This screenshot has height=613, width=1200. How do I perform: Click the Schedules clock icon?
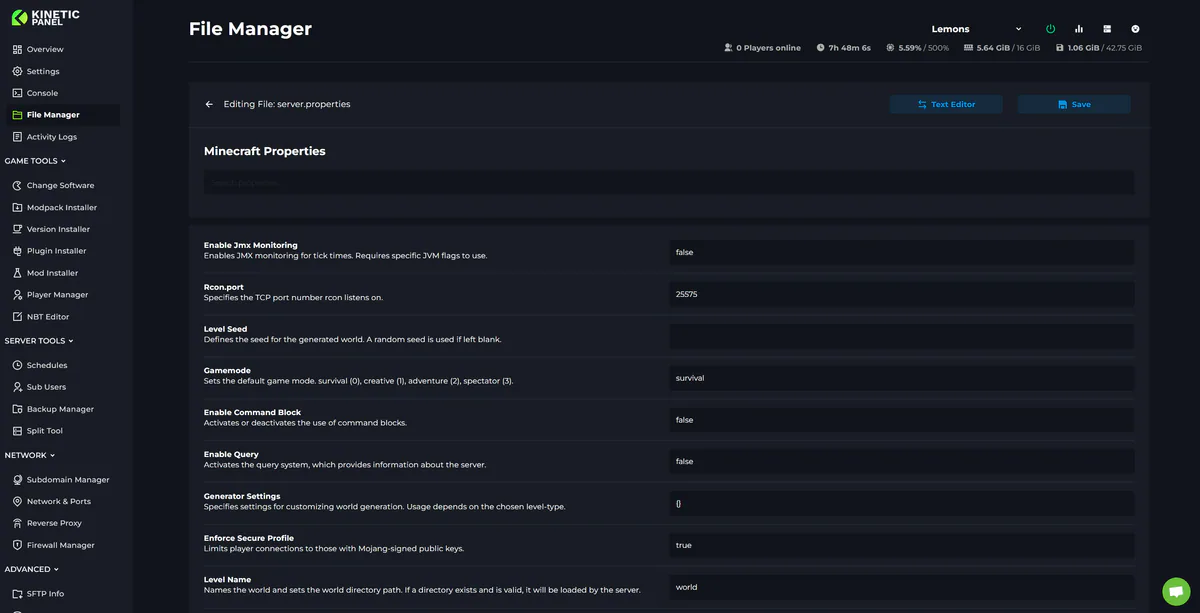[17, 365]
